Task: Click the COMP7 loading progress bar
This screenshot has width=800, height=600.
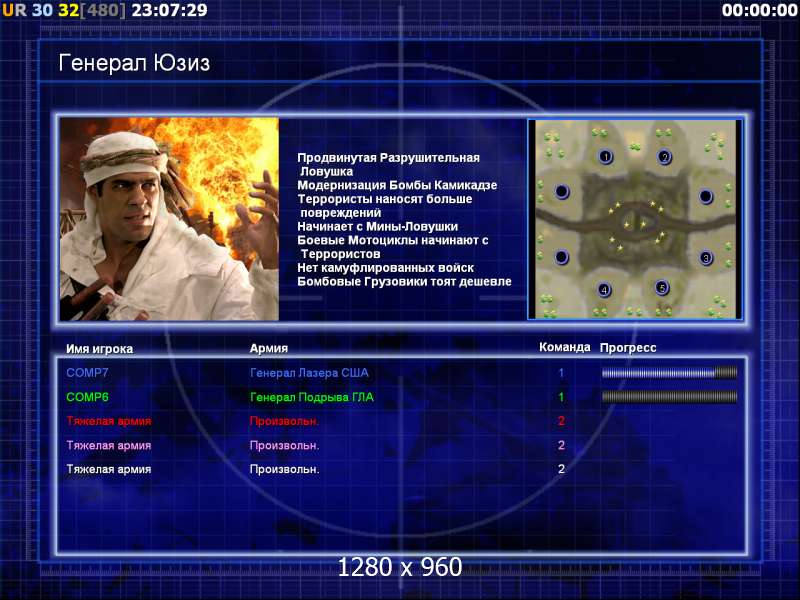Action: 669,373
